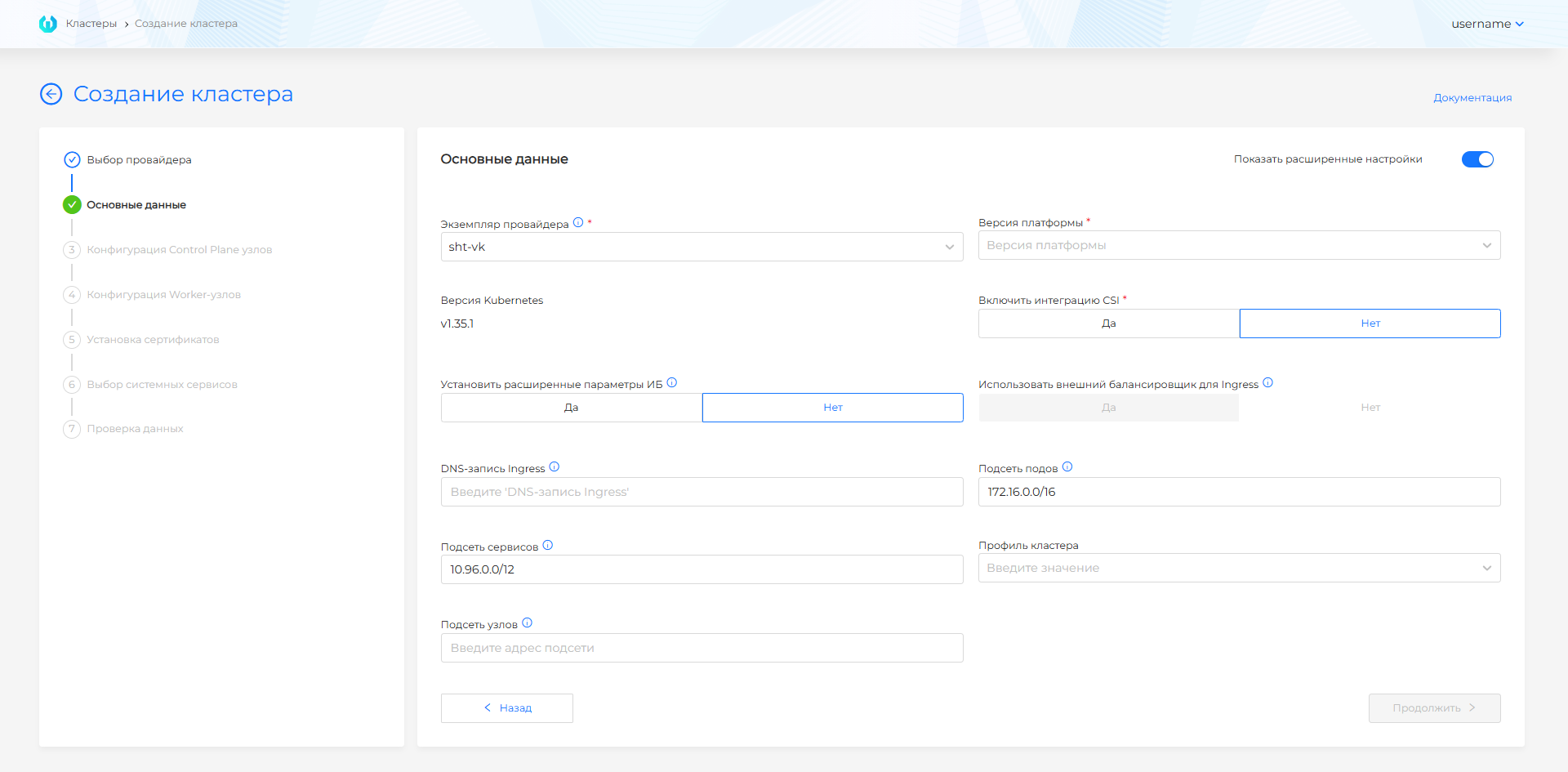This screenshot has width=1568, height=772.
Task: Click the Подсеть подов input field
Action: (1240, 492)
